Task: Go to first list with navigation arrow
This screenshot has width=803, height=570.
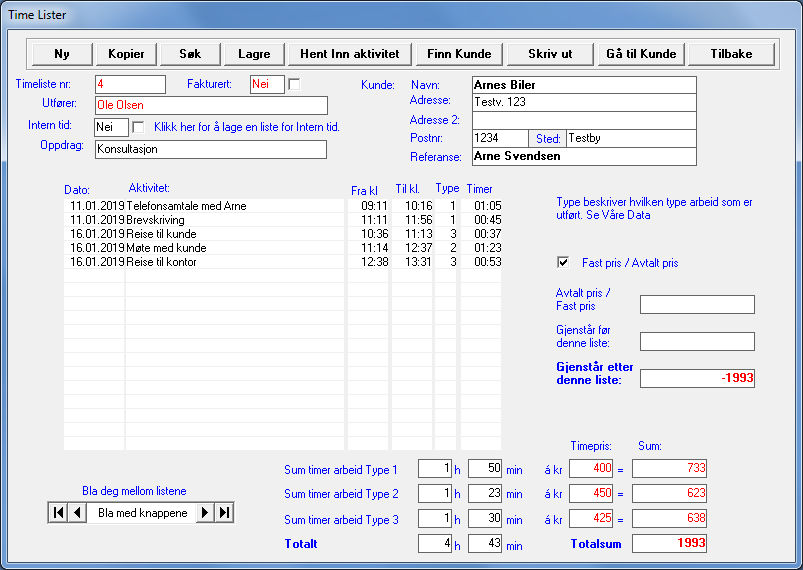Action: coord(58,513)
